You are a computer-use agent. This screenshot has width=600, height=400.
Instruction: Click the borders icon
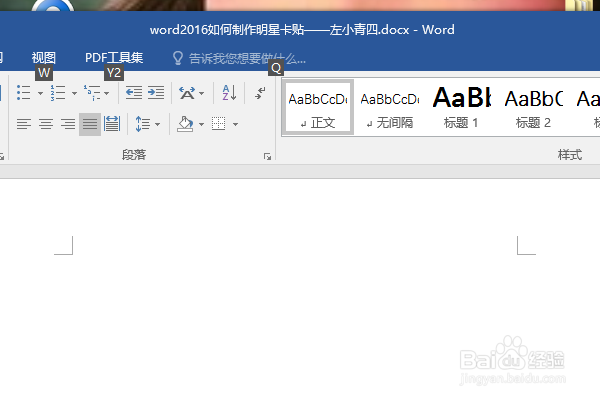pos(218,124)
